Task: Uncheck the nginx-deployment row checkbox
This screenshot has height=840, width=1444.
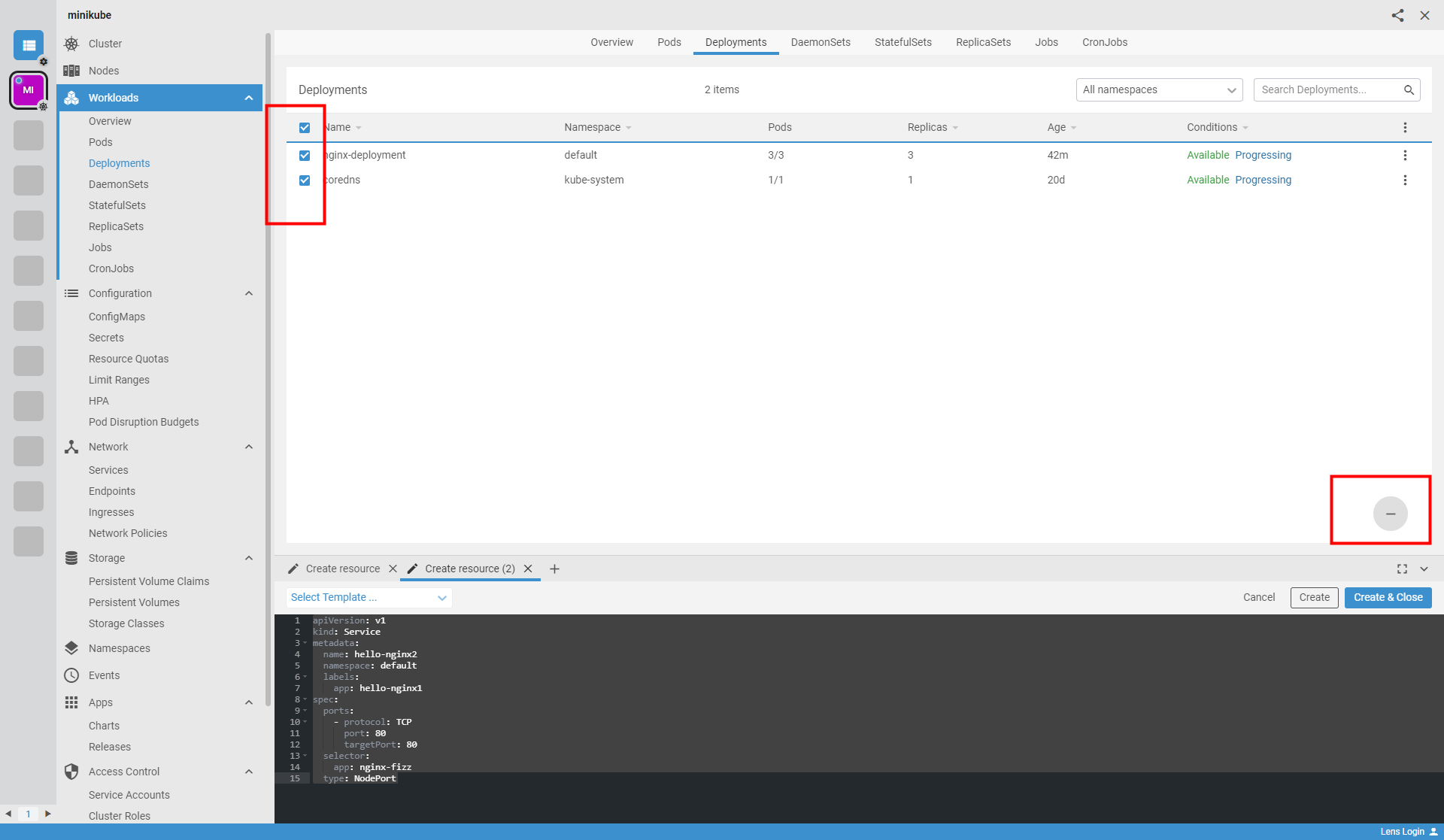Action: tap(305, 156)
